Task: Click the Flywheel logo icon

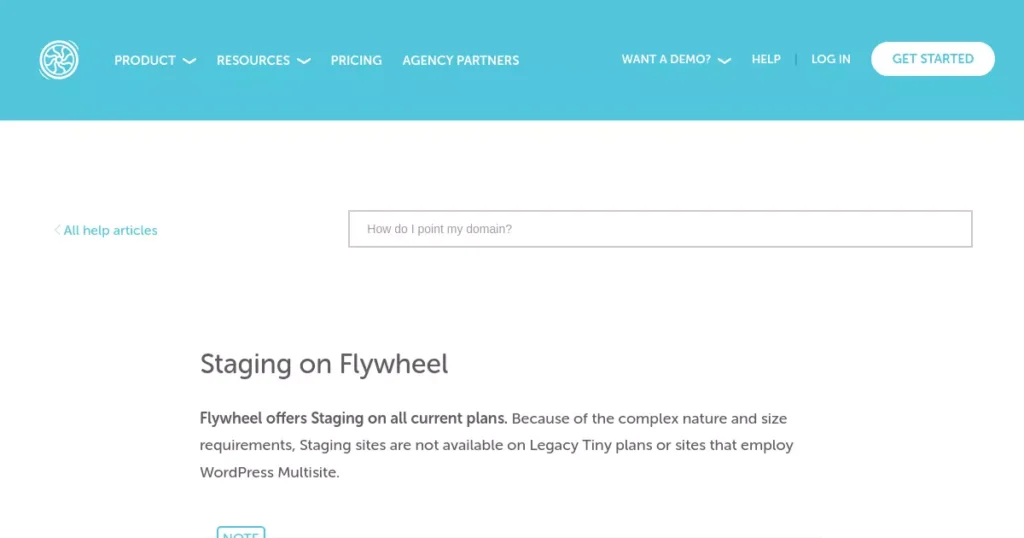Action: [59, 59]
